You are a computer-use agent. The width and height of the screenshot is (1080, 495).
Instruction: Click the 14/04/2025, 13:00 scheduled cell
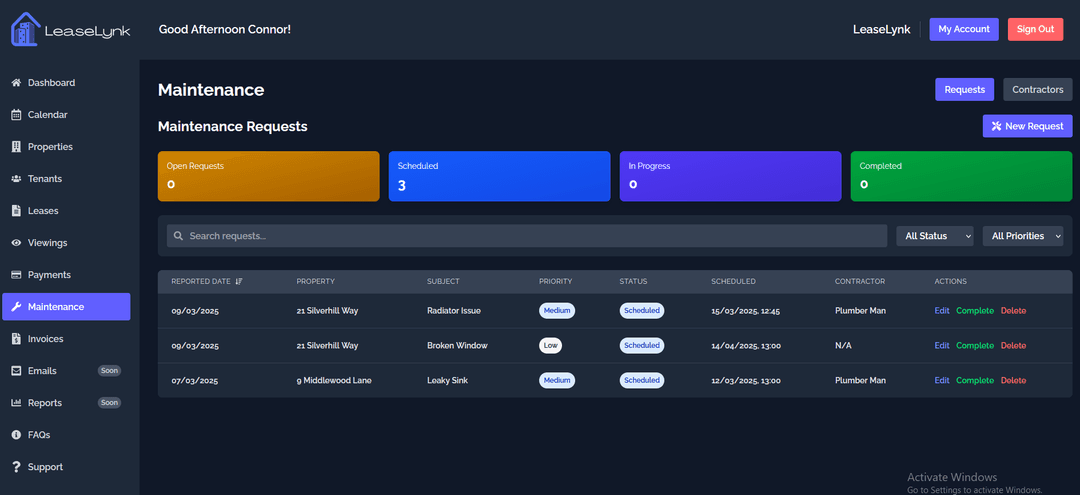746,346
